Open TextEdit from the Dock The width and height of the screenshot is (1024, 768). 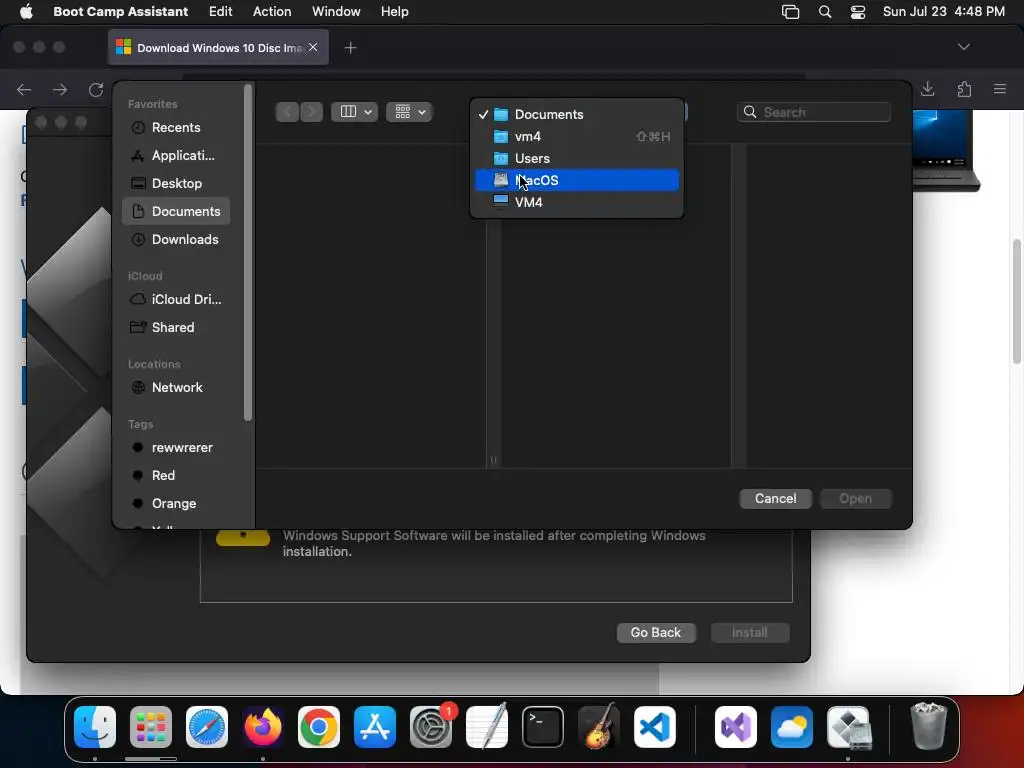(487, 727)
